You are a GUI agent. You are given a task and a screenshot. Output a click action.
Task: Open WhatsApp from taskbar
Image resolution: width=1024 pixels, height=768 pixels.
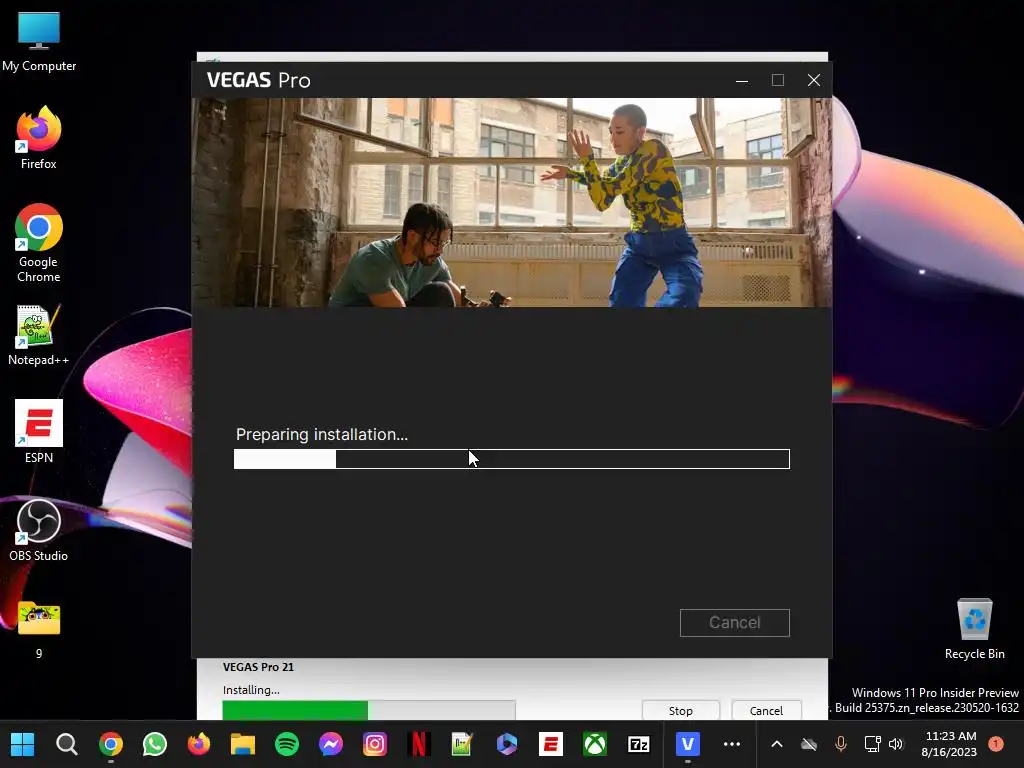155,744
